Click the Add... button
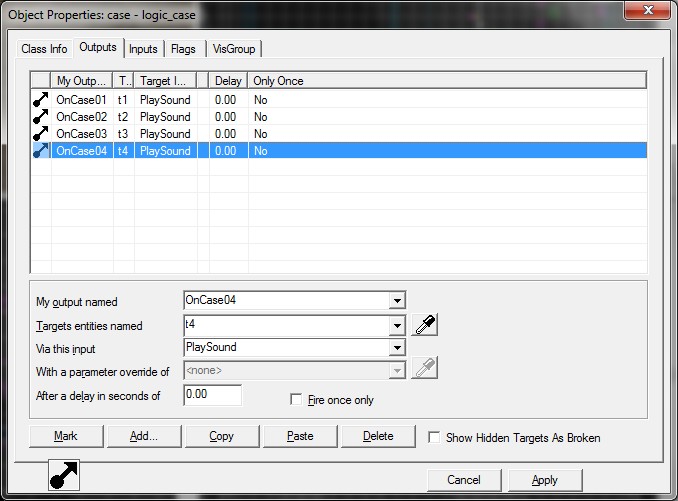 coord(144,436)
